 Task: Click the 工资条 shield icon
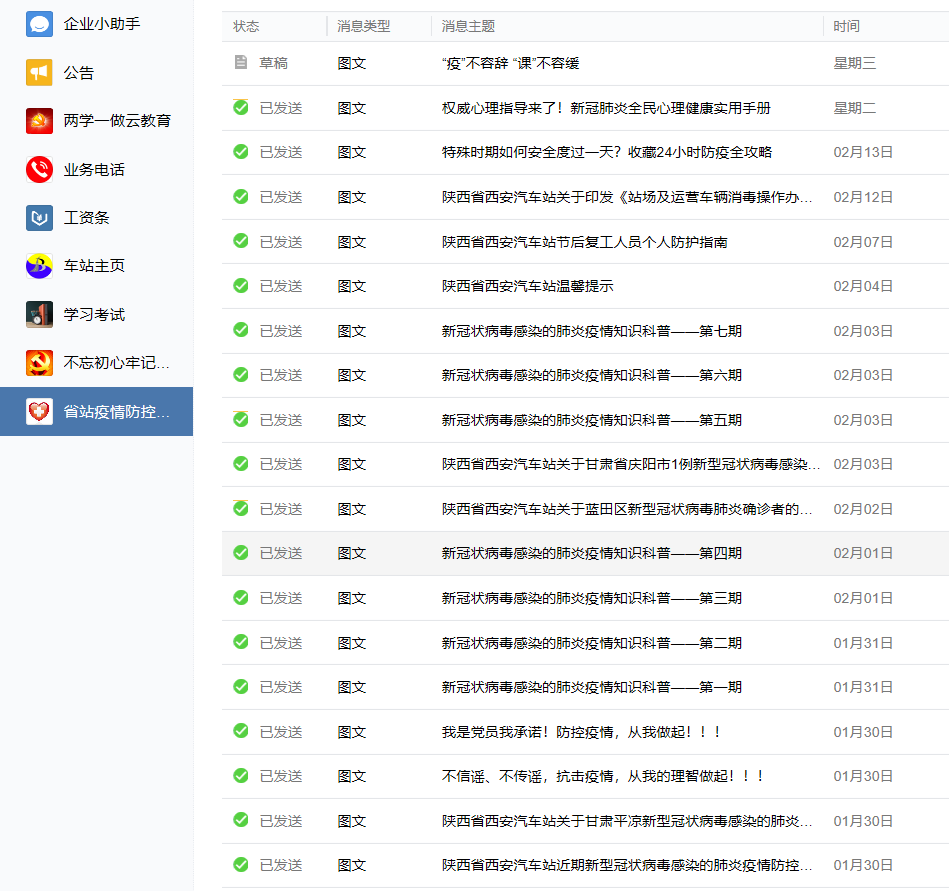pyautogui.click(x=39, y=218)
